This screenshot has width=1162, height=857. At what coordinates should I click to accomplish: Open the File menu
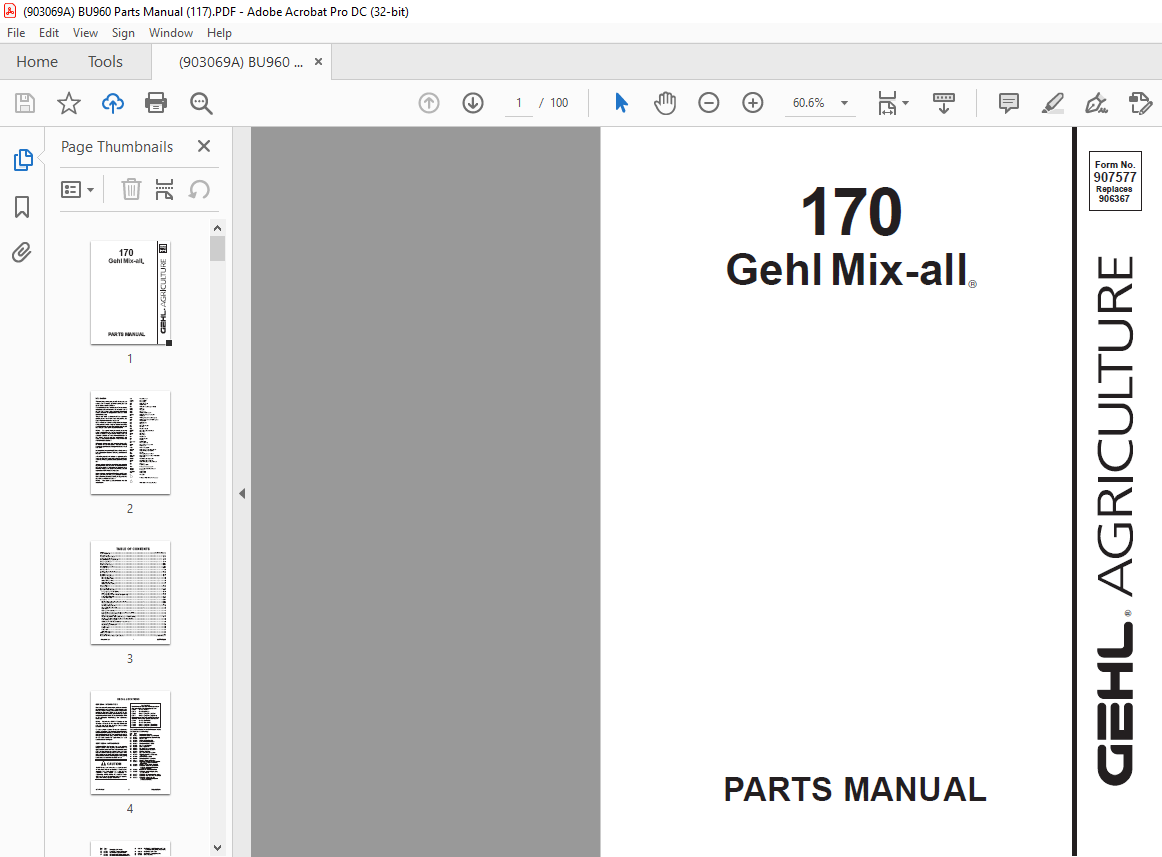[x=16, y=33]
